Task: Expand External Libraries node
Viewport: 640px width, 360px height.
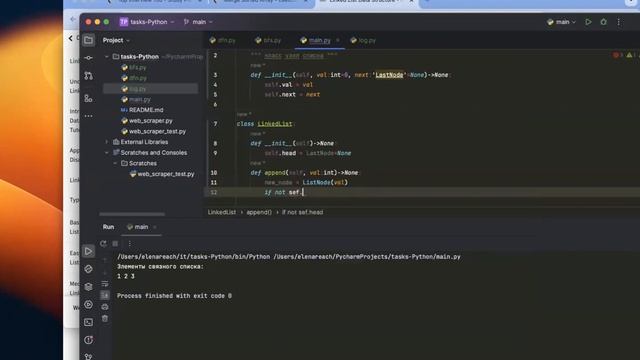Action: (x=107, y=142)
